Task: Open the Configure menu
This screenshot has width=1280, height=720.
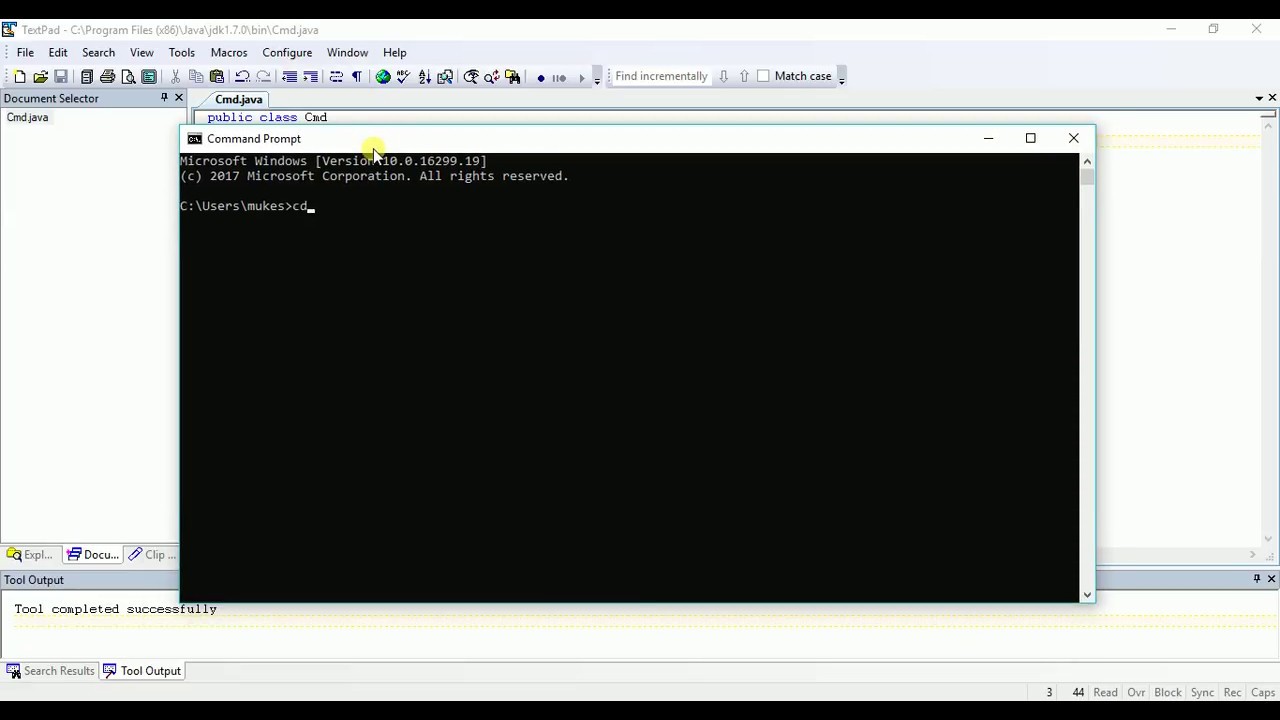Action: click(x=287, y=52)
